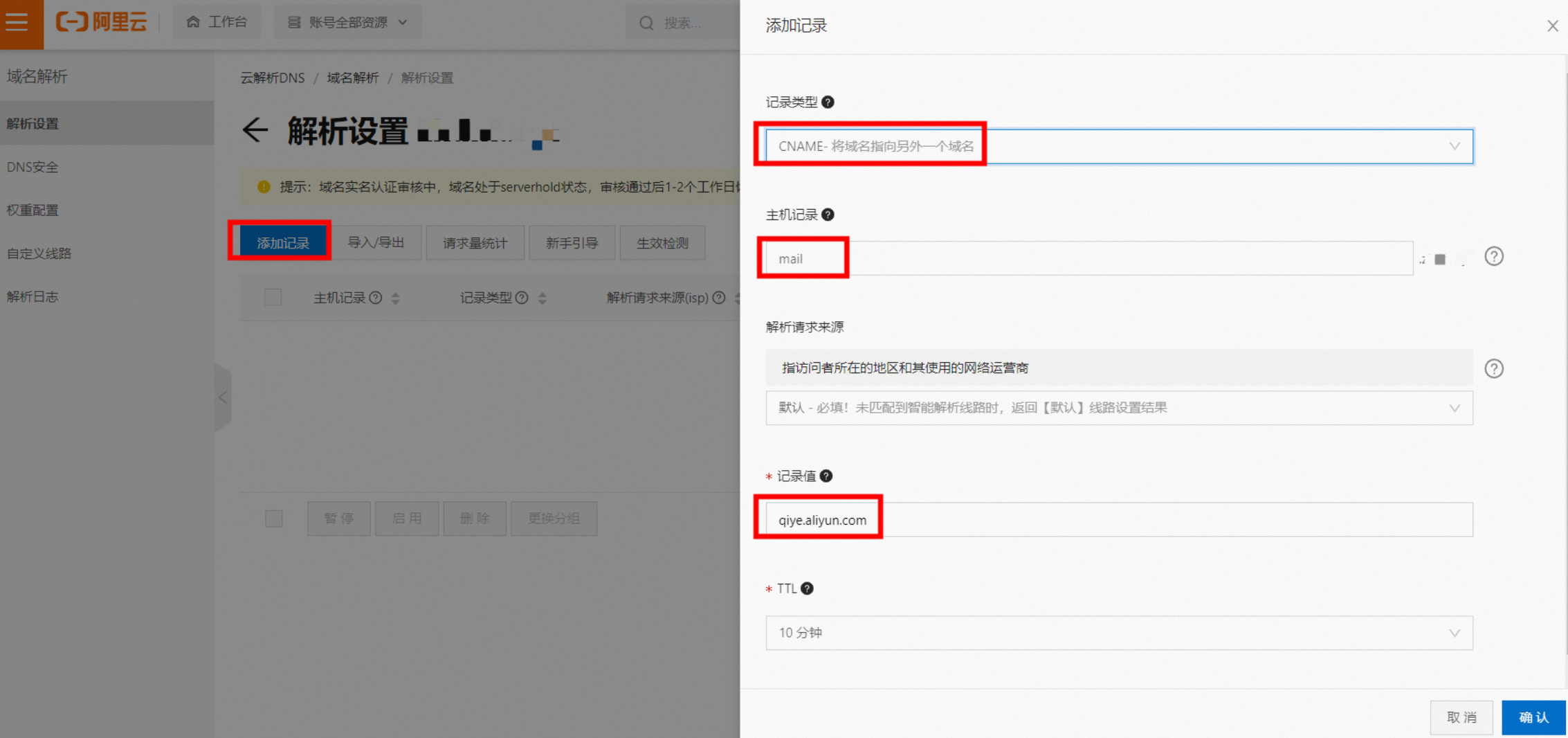
Task: Select the 记录值 help indicator
Action: tap(826, 476)
